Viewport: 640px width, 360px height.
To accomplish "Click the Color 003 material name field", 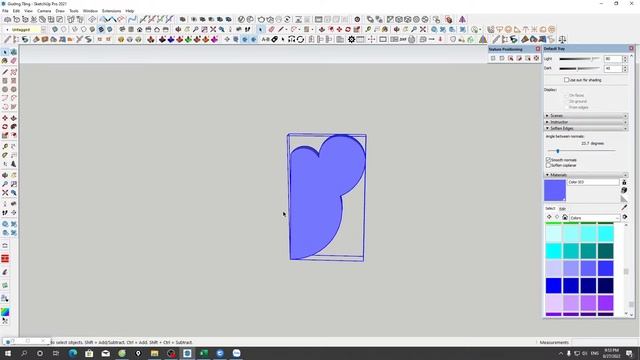I will [593, 182].
